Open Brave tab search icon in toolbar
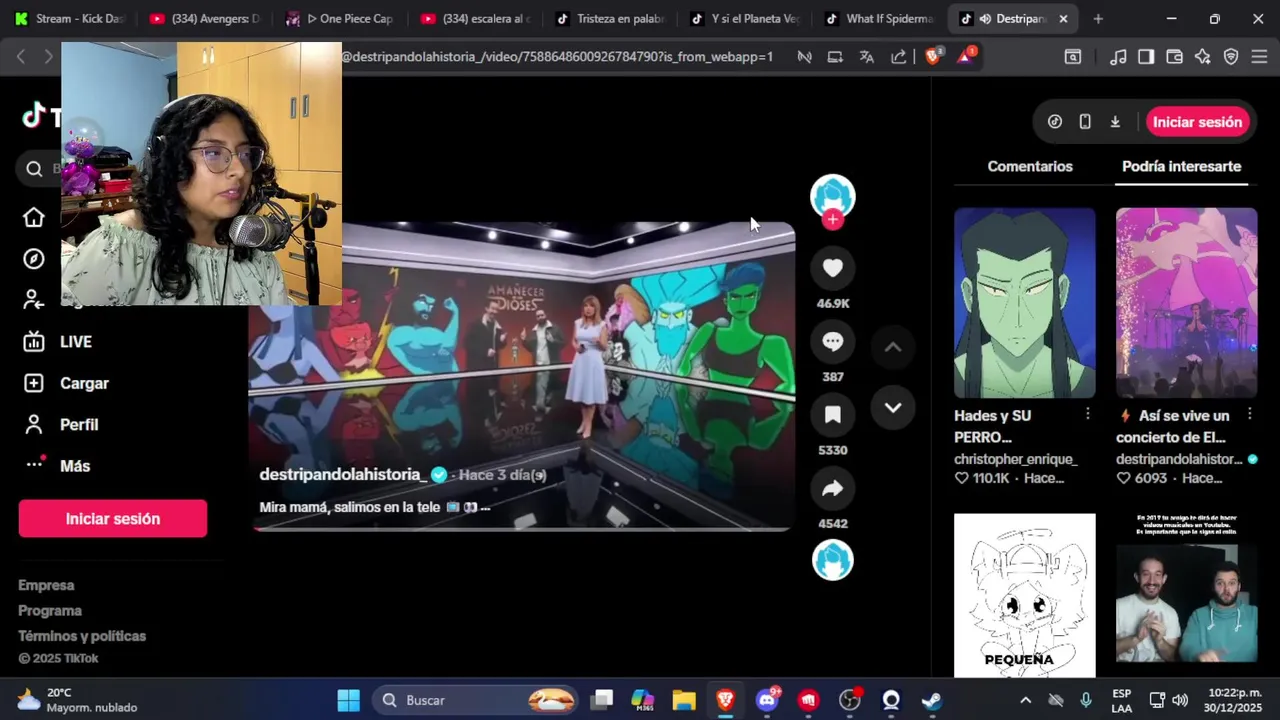Viewport: 1280px width, 720px height. pos(1073,57)
